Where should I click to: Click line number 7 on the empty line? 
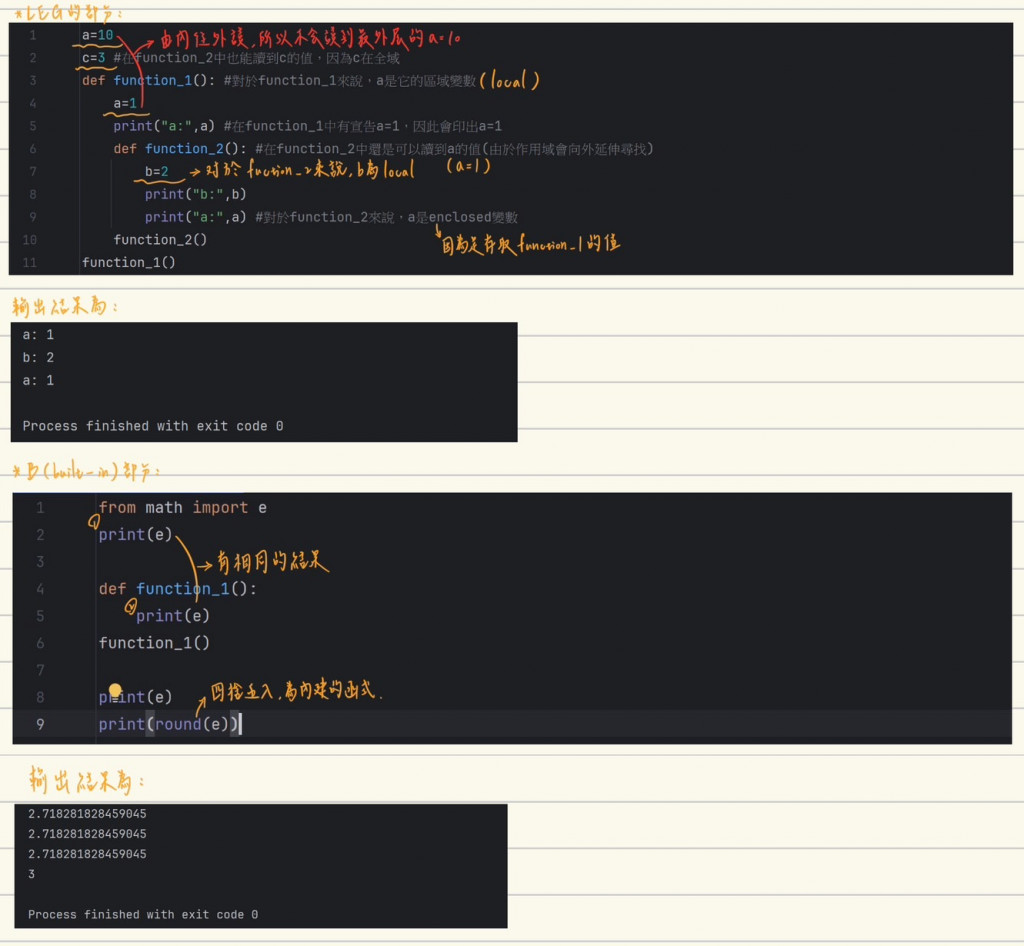tap(40, 670)
